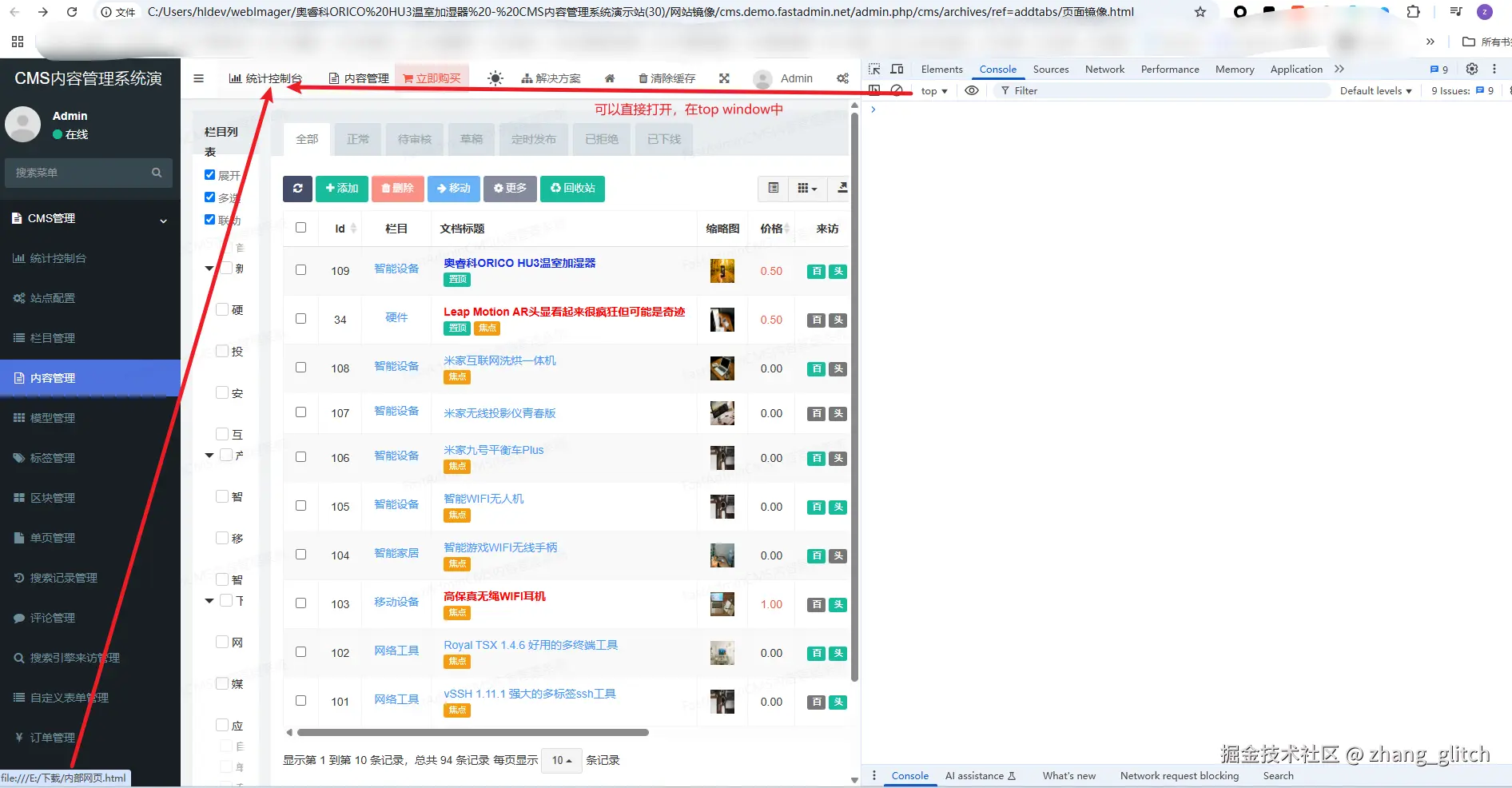Open the browser media control icon
This screenshot has height=788, width=1512.
[1456, 12]
